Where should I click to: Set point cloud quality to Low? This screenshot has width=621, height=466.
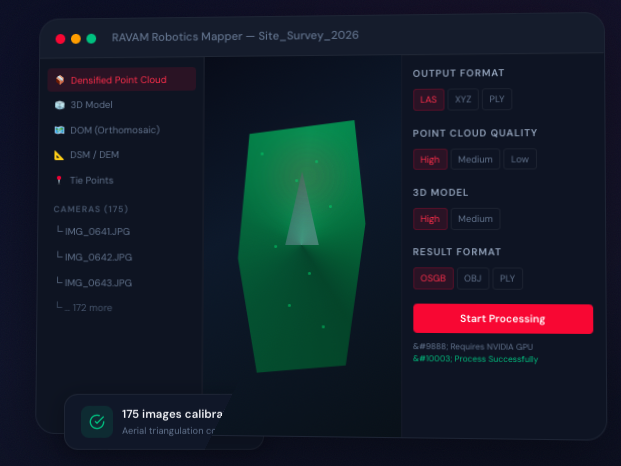520,159
